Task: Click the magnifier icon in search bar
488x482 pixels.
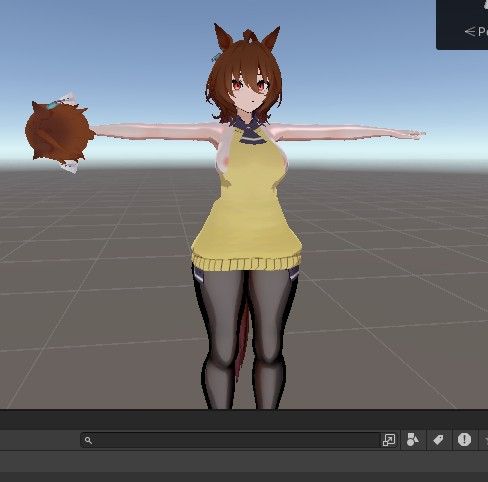Action: [88, 440]
